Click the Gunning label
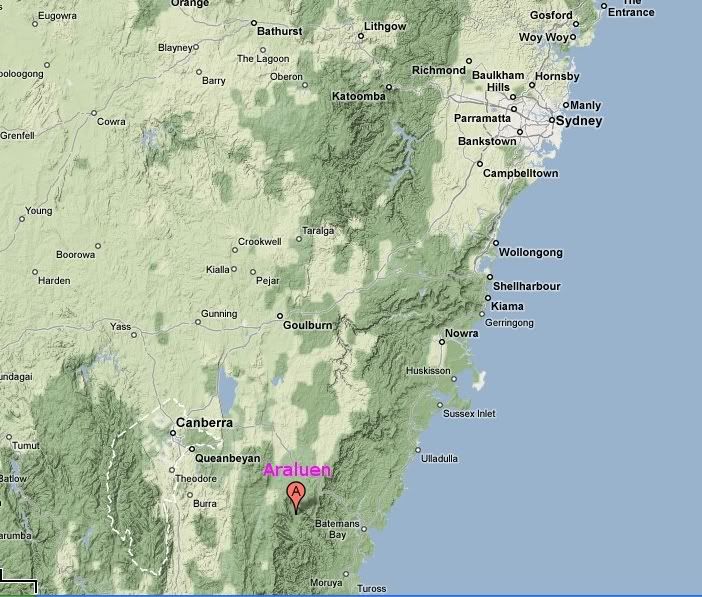The width and height of the screenshot is (702, 597). [x=219, y=314]
